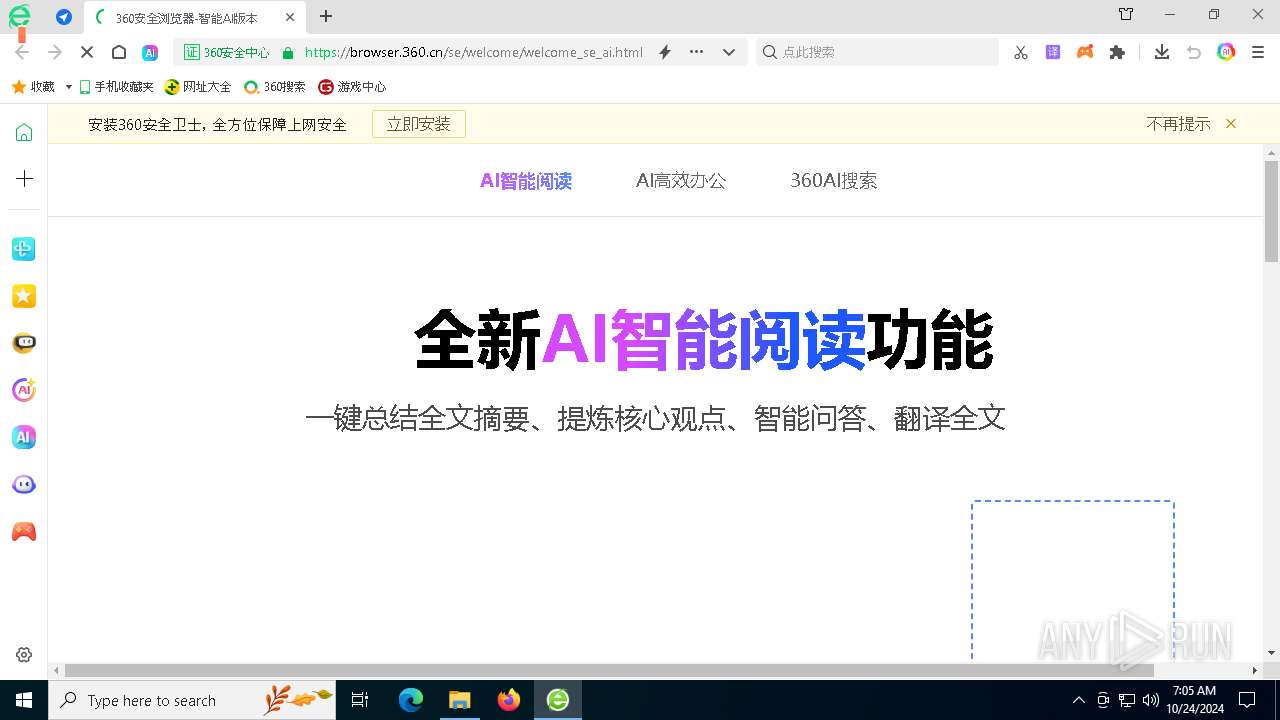
Task: Open the extensions puzzle piece icon
Action: click(1118, 52)
